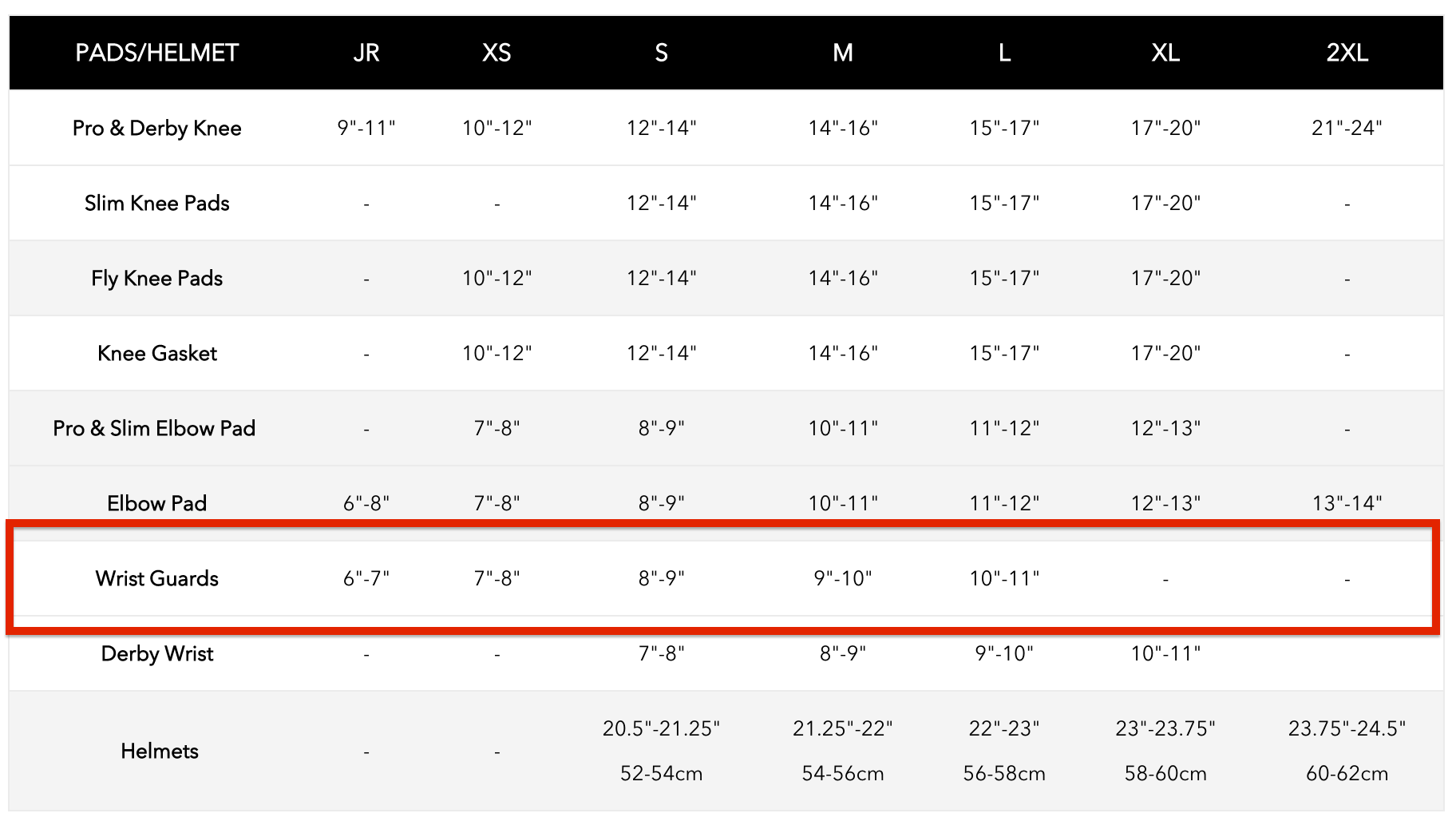
Task: Select Elbow Pad 2XL 13"-14" cell
Action: pos(1347,503)
